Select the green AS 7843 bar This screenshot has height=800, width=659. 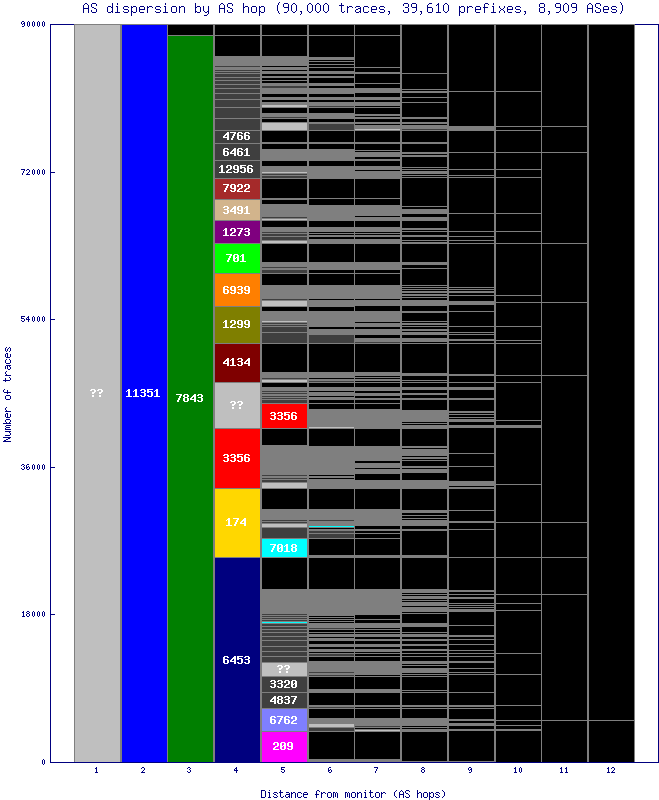[190, 398]
